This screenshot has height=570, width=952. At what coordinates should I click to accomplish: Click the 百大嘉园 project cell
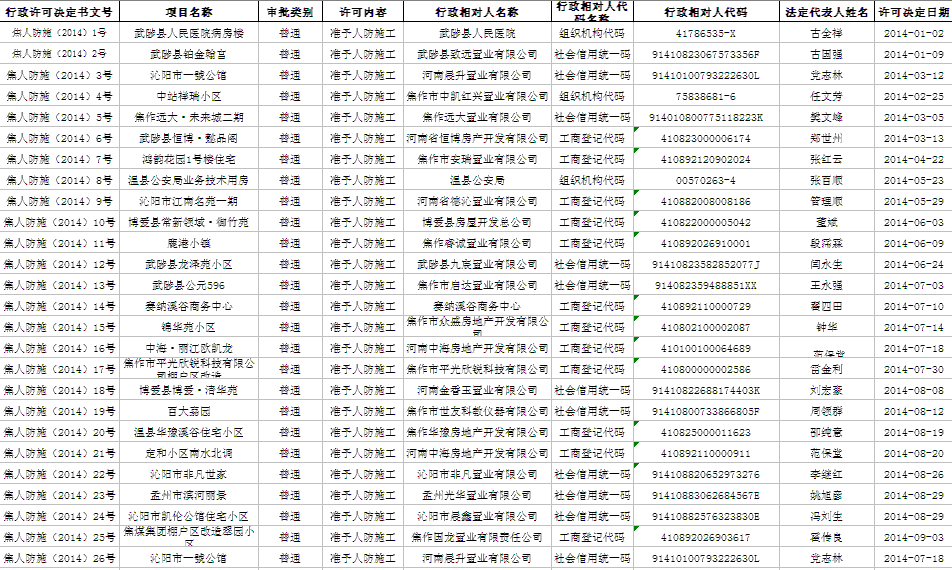point(188,411)
